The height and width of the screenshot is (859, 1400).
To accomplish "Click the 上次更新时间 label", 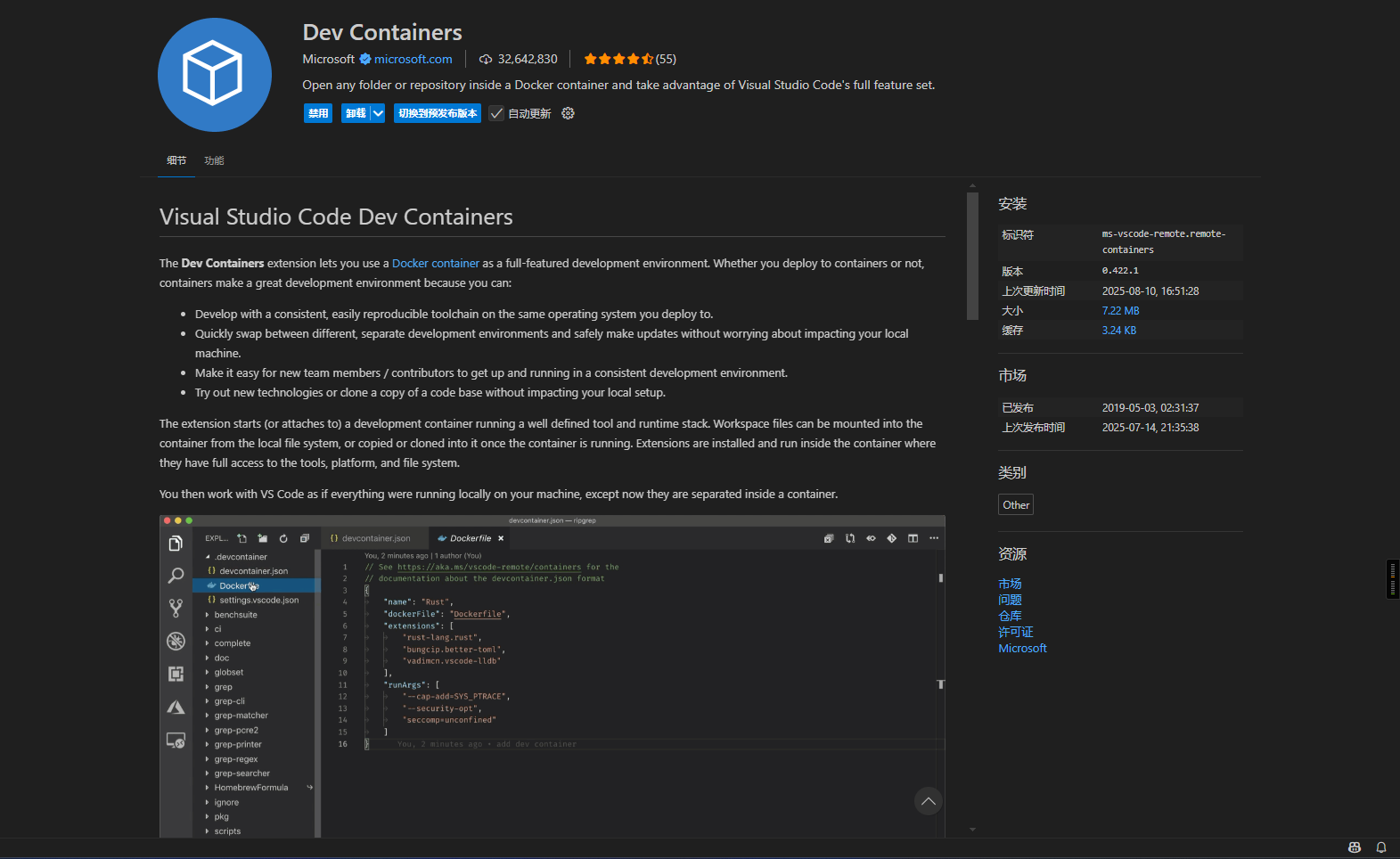I will pos(1034,291).
